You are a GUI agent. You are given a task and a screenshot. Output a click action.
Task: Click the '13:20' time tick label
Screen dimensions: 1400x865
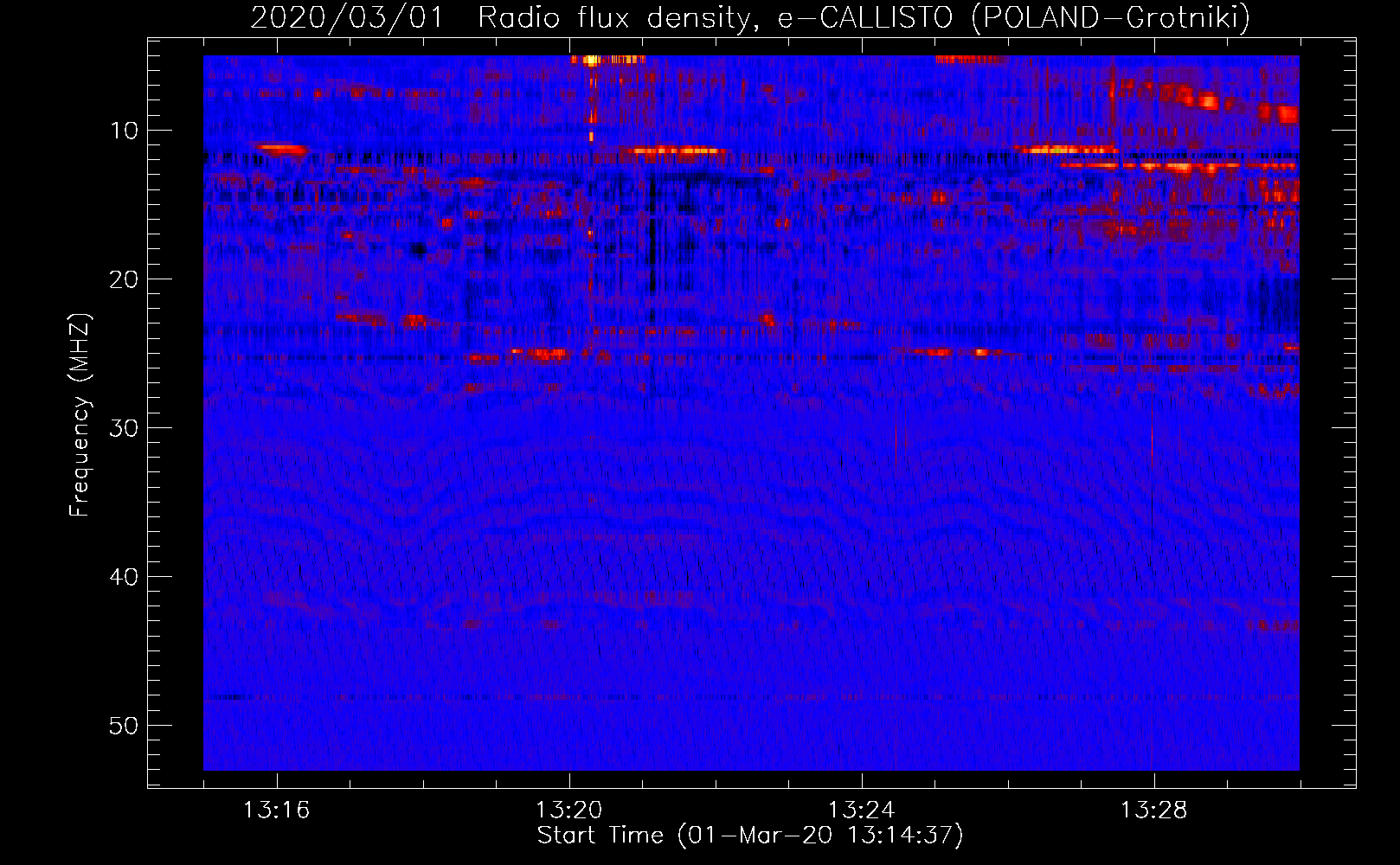pyautogui.click(x=568, y=811)
